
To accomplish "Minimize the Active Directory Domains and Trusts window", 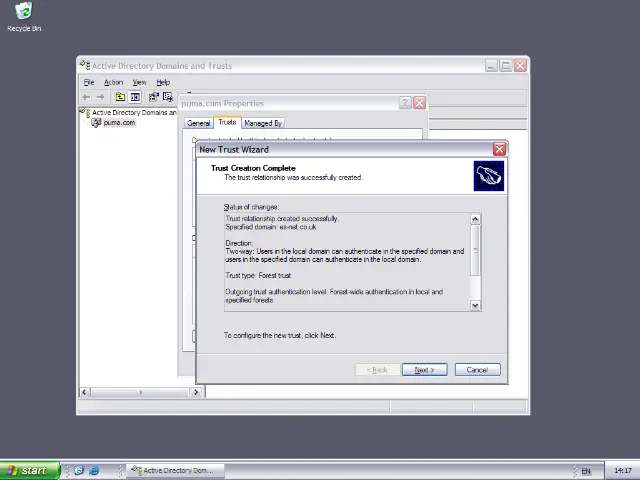I will tap(491, 66).
